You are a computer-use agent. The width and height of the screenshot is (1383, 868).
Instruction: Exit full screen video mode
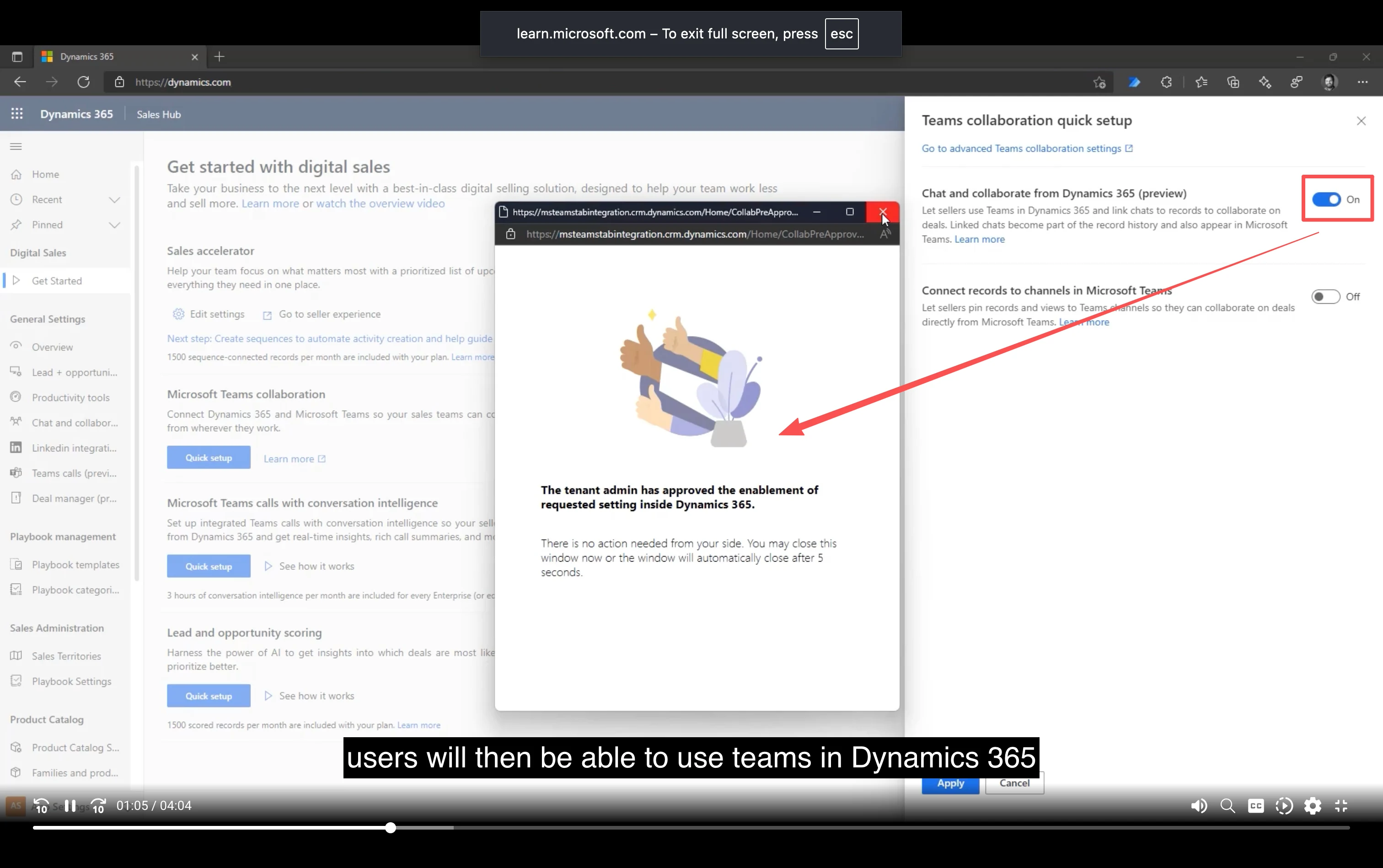[x=1341, y=806]
